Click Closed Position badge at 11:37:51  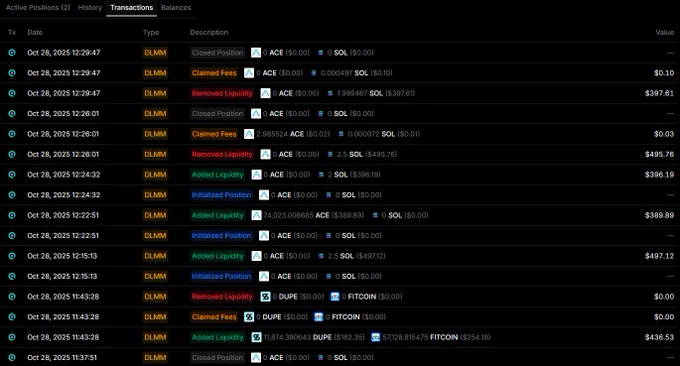218,358
